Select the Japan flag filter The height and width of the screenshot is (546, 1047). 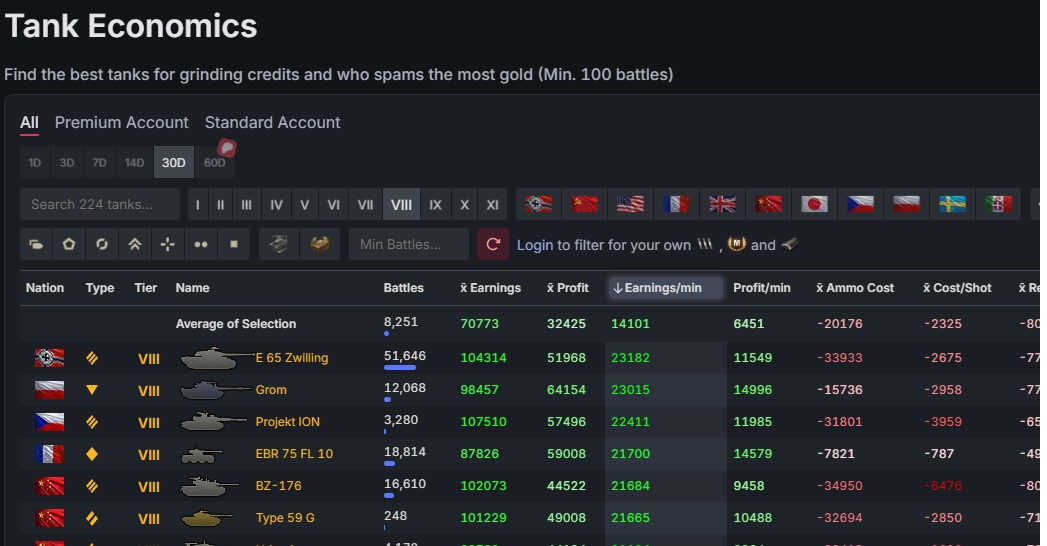click(814, 204)
